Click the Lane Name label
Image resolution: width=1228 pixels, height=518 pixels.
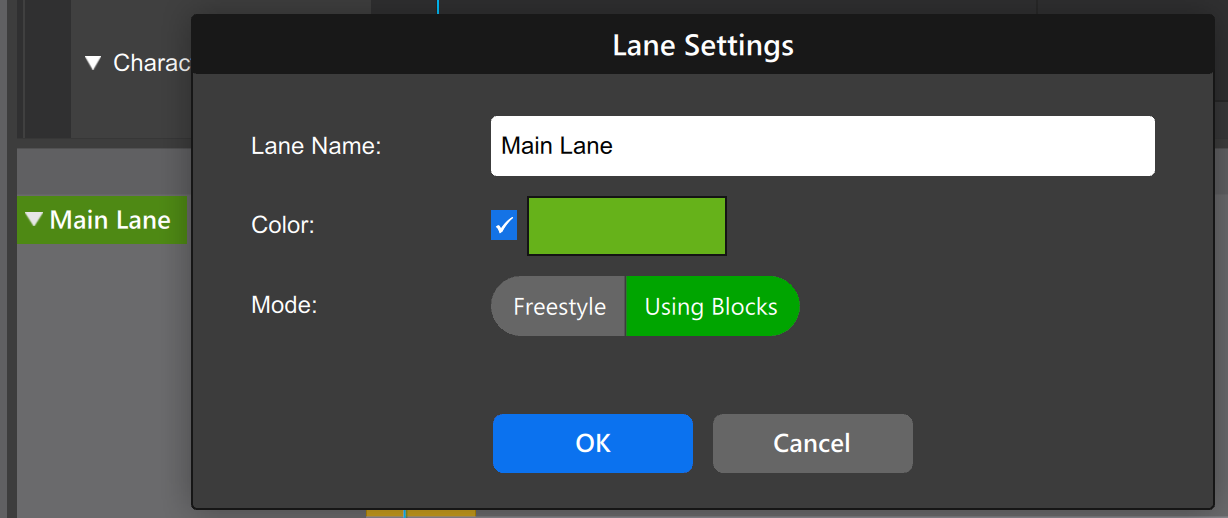[x=316, y=146]
